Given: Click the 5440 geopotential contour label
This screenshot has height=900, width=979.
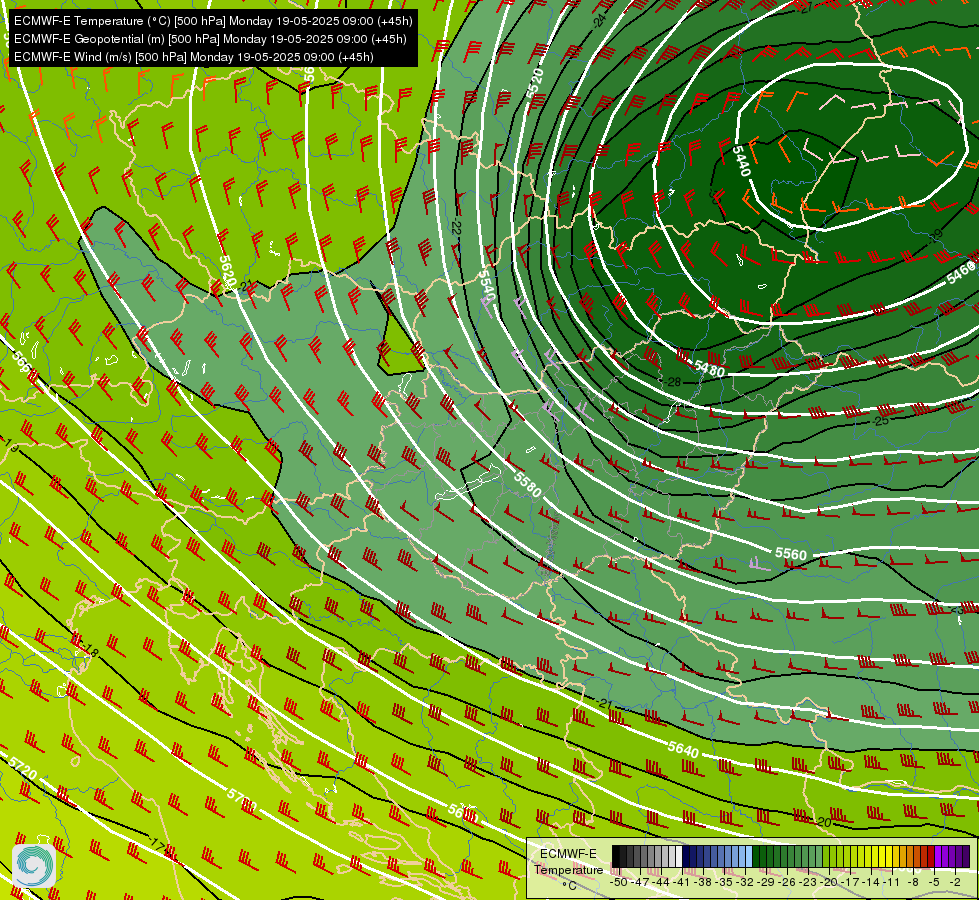Looking at the screenshot, I should click(741, 161).
